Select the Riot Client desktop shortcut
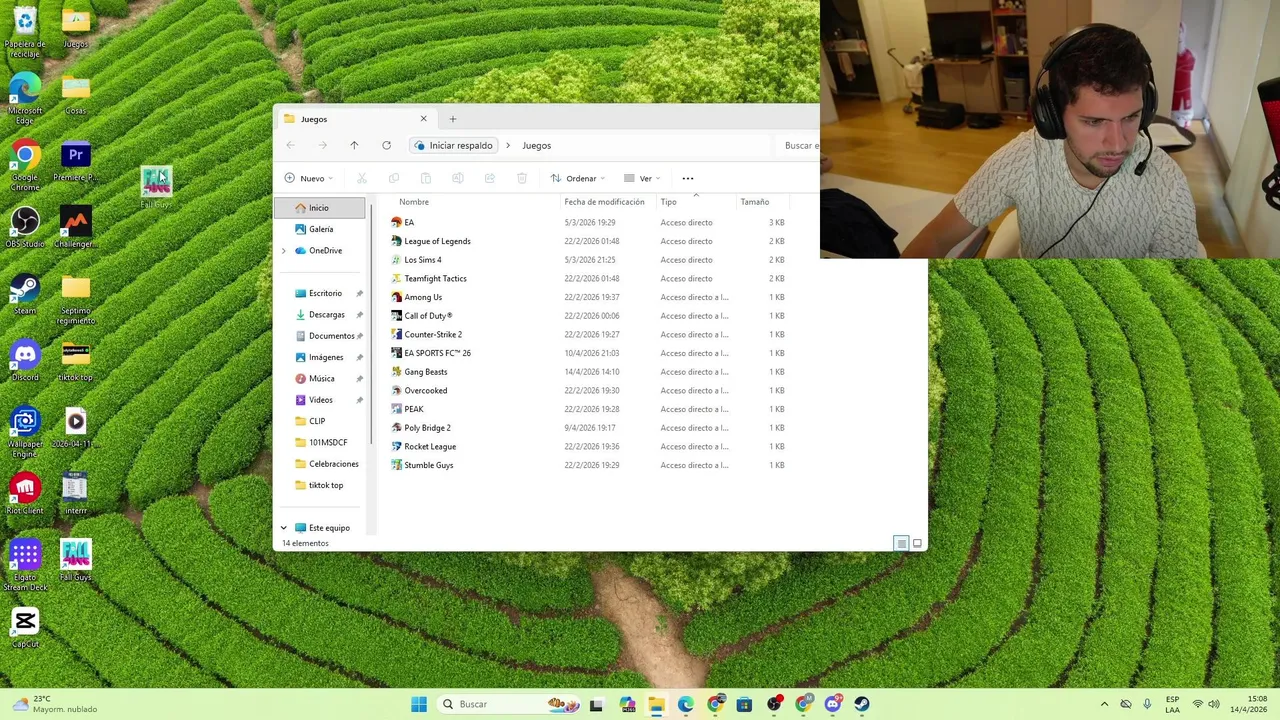Screen dimensions: 1280x720 [25, 494]
